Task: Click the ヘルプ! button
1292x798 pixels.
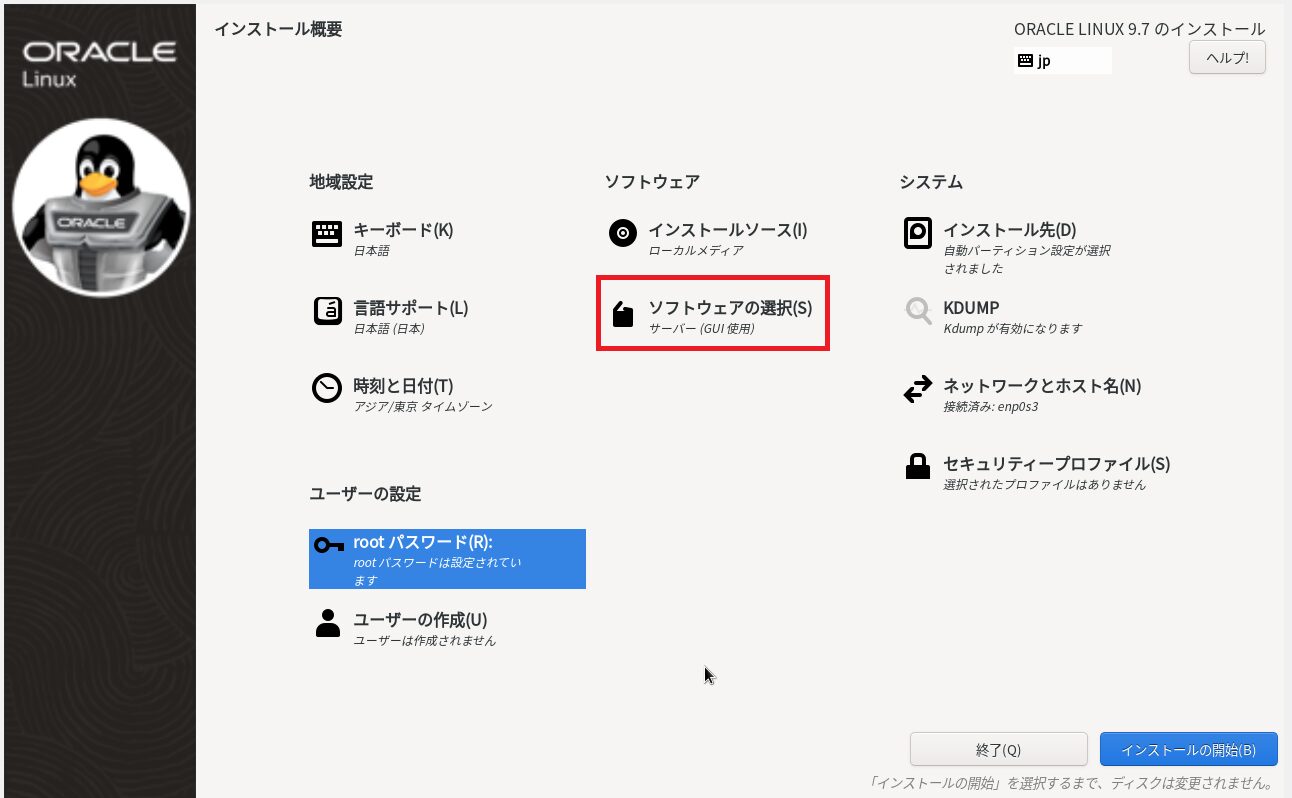Action: point(1227,58)
